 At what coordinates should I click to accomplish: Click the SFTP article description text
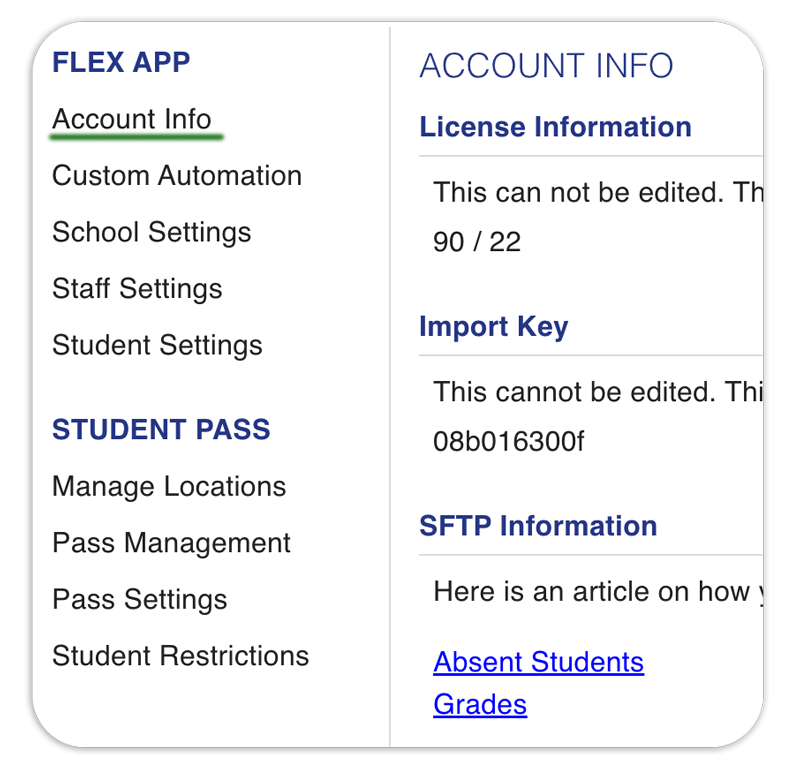[x=598, y=592]
